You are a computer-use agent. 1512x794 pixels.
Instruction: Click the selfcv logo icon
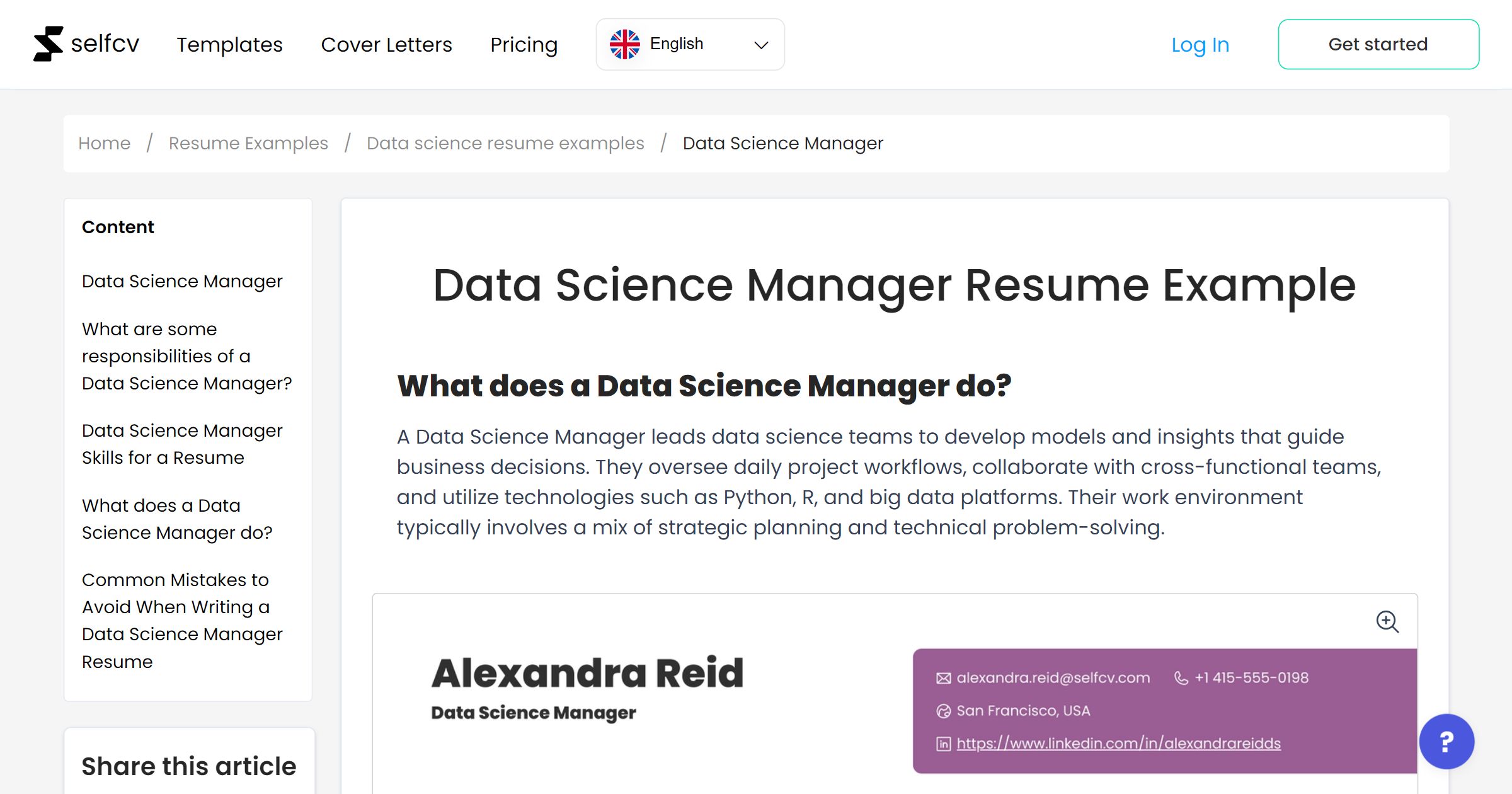48,44
